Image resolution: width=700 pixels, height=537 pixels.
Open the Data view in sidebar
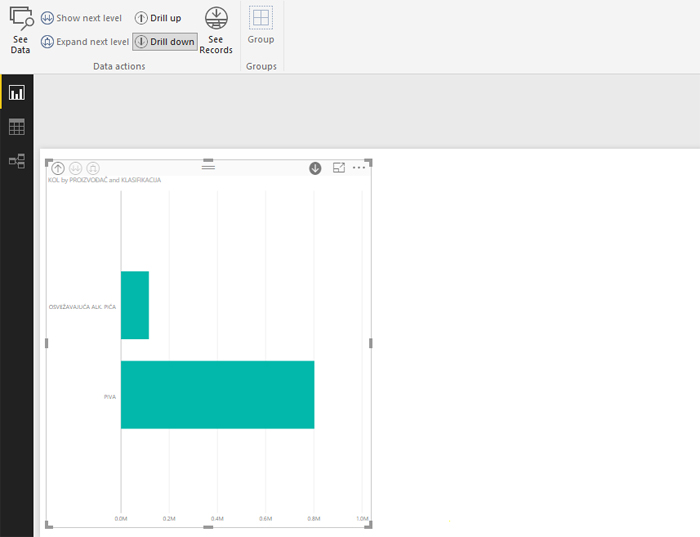[17, 127]
